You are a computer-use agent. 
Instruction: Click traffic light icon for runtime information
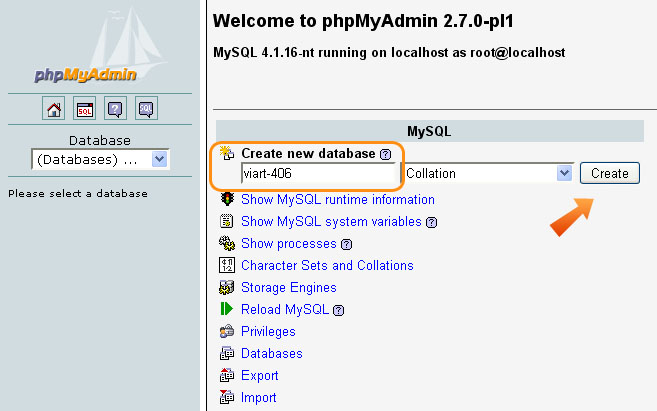[227, 199]
